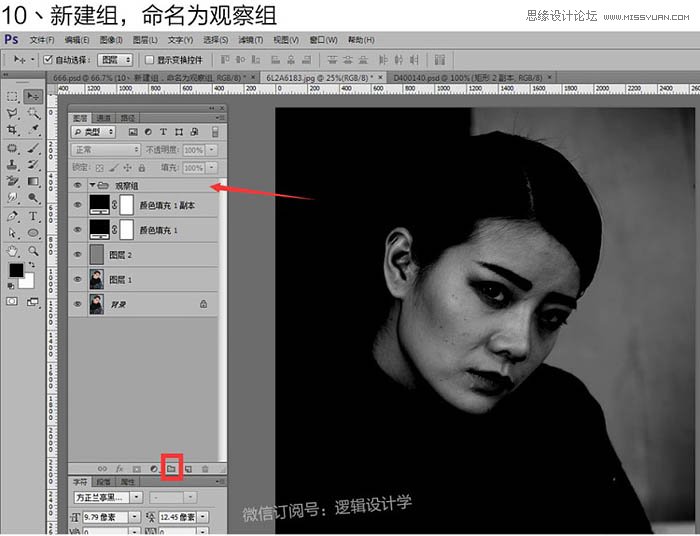The height and width of the screenshot is (536, 700).
Task: Open the 9.79 像素 font size dropdown
Action: coord(134,517)
